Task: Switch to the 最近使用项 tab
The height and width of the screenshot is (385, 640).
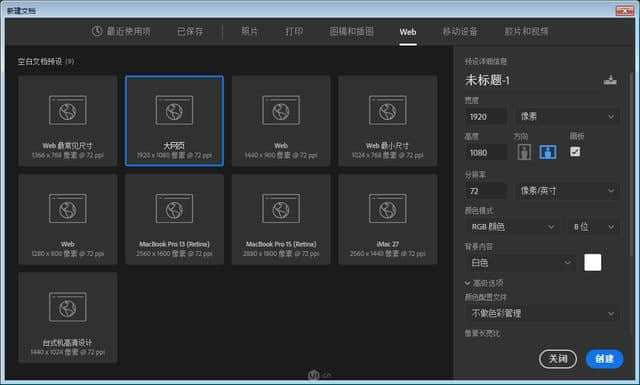Action: point(121,31)
